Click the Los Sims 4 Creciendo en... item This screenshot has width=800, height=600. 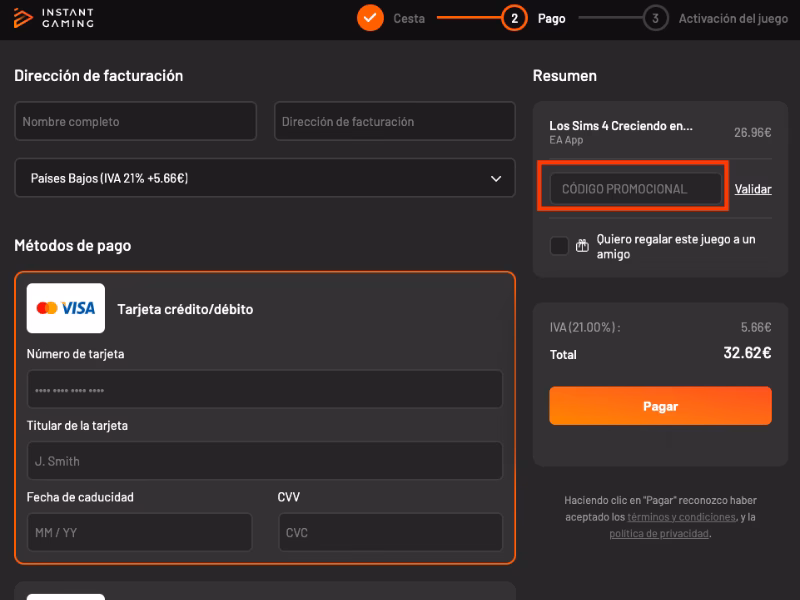click(x=621, y=126)
